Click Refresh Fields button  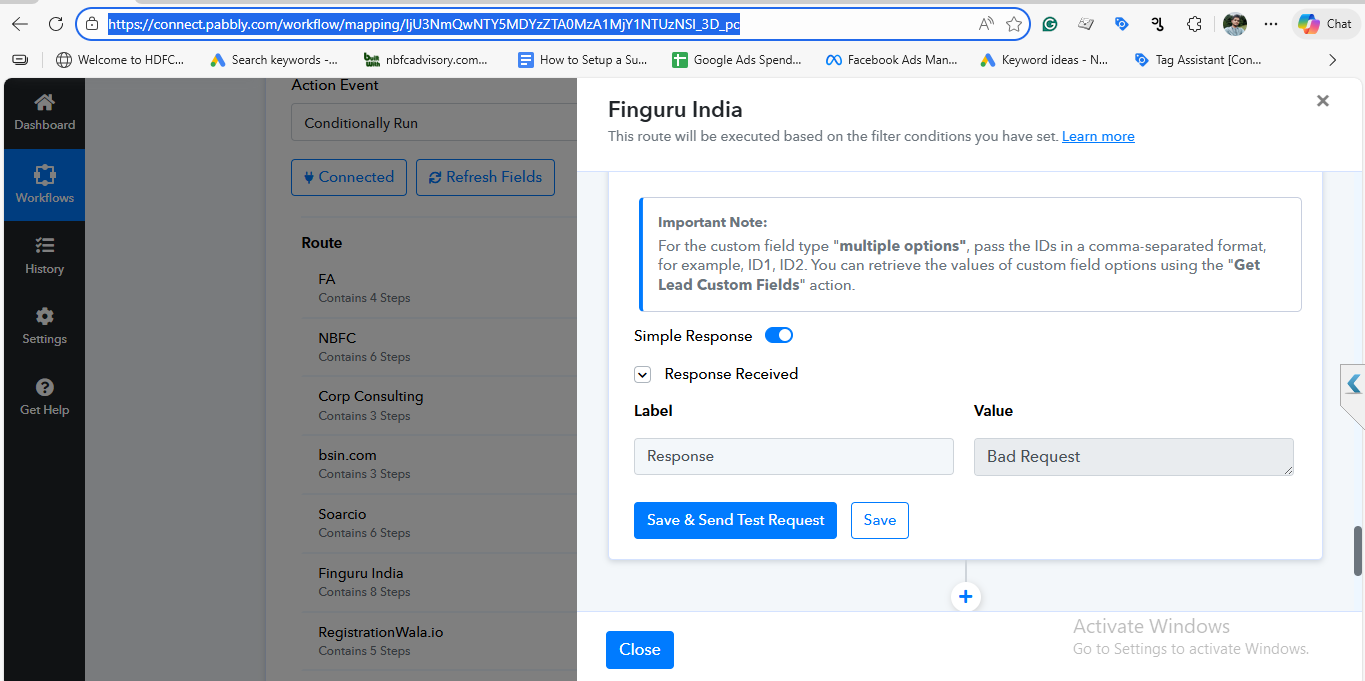pyautogui.click(x=485, y=177)
